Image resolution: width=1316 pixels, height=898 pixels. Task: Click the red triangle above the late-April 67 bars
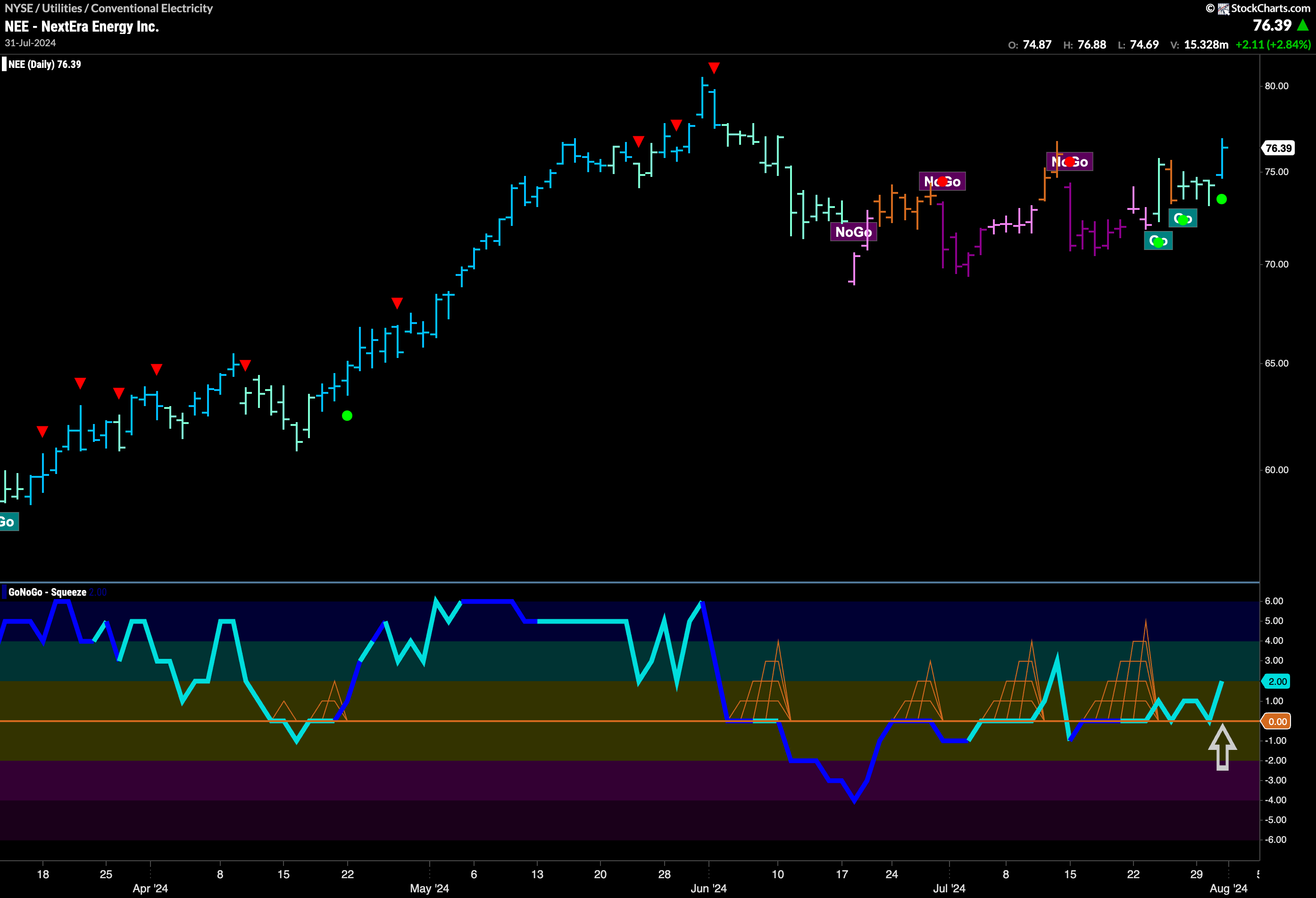397,303
